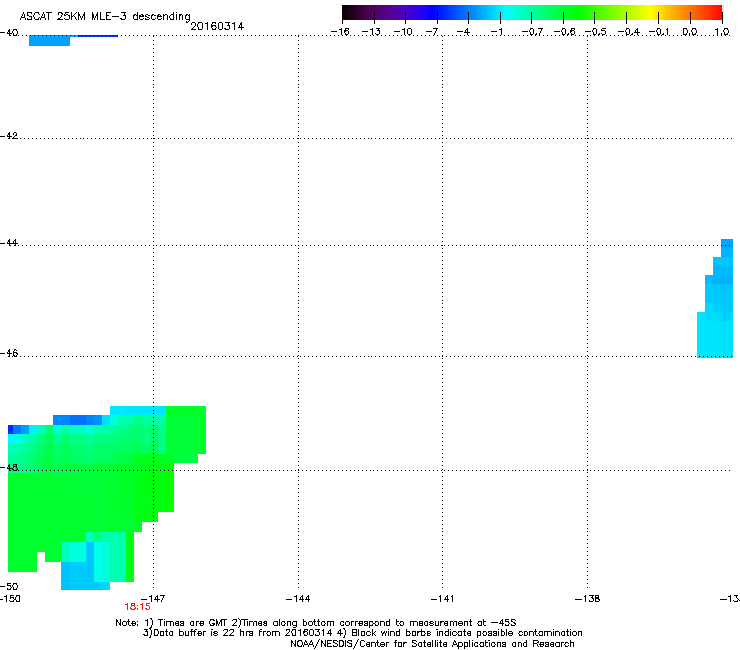The height and width of the screenshot is (650, 740).
Task: Click the cyan data swath near -45 at right edge
Action: pyautogui.click(x=715, y=302)
